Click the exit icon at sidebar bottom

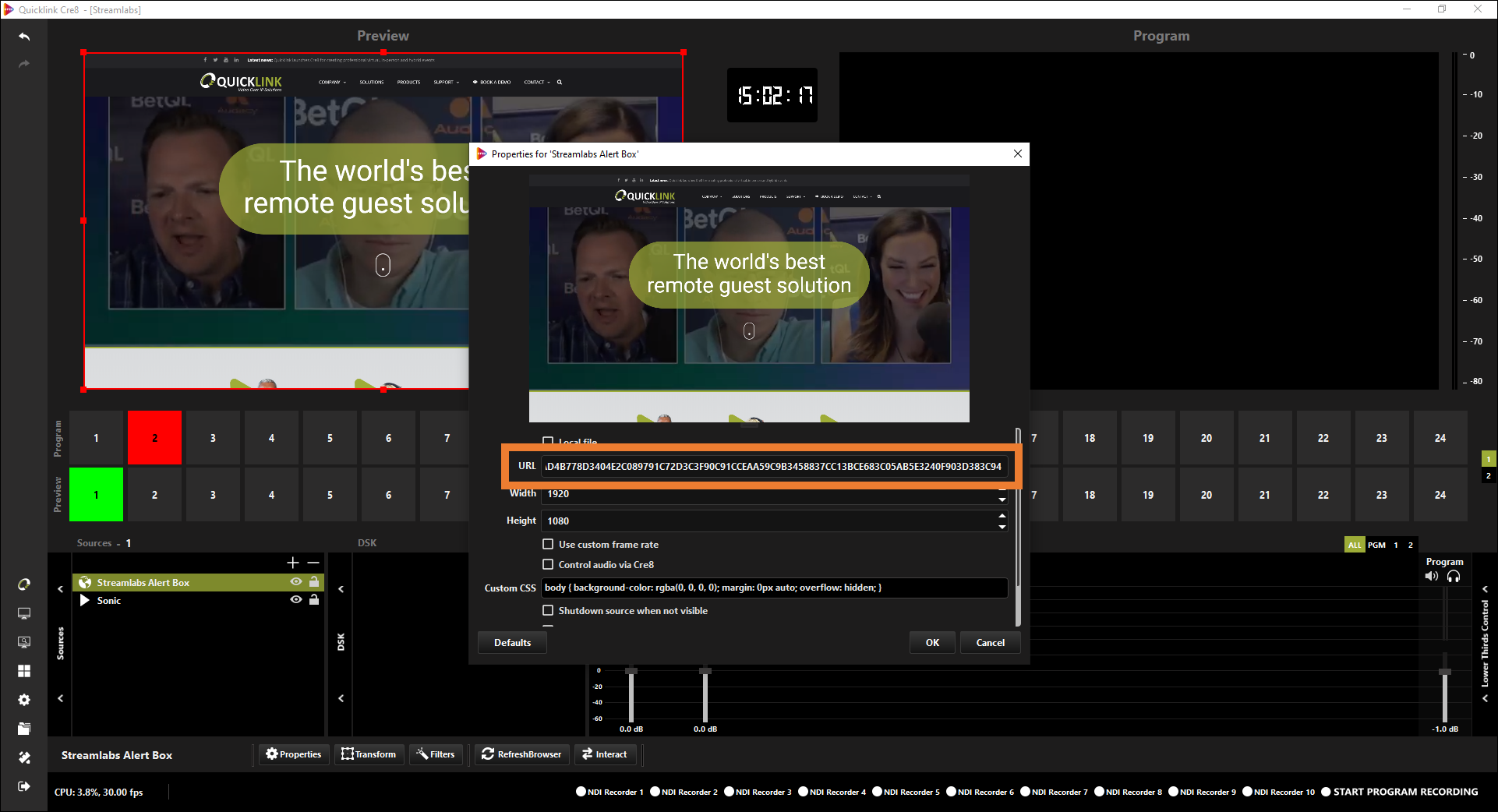(24, 786)
